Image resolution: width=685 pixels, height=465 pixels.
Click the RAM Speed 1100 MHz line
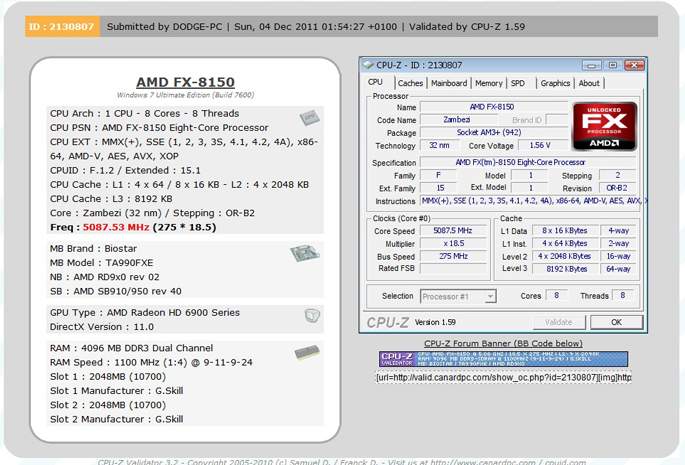point(151,362)
